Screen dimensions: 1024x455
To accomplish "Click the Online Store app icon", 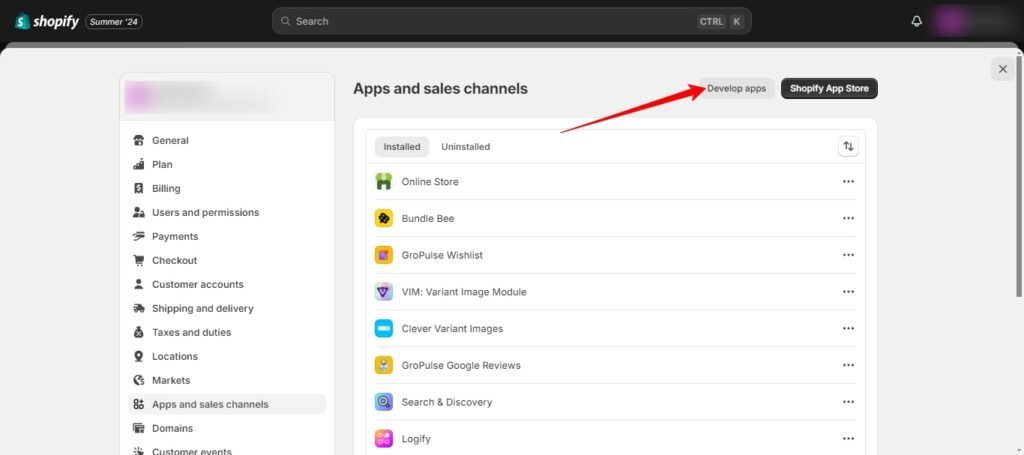I will (384, 181).
